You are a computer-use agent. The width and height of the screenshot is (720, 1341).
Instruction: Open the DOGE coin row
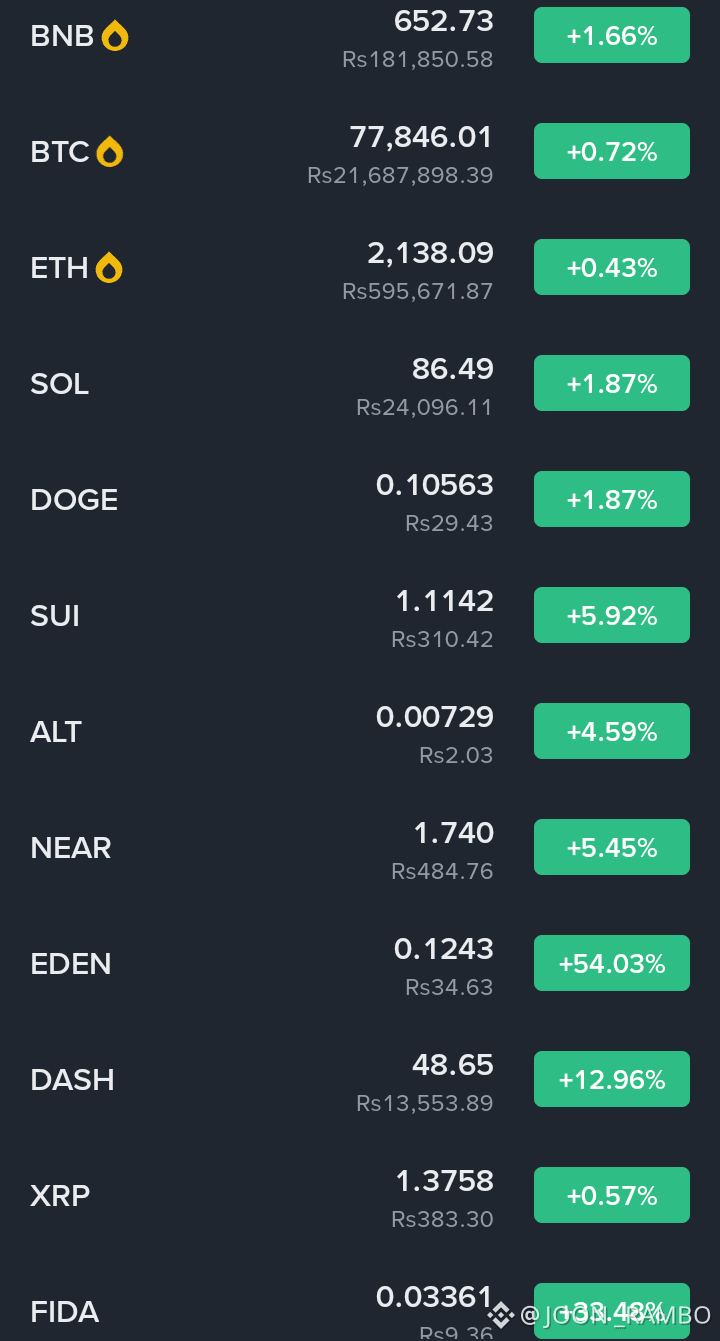tap(360, 500)
